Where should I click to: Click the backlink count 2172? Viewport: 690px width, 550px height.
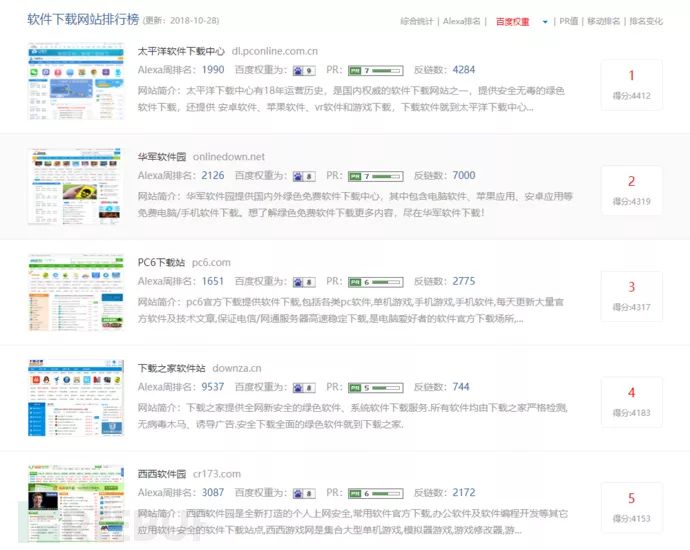pyautogui.click(x=464, y=492)
